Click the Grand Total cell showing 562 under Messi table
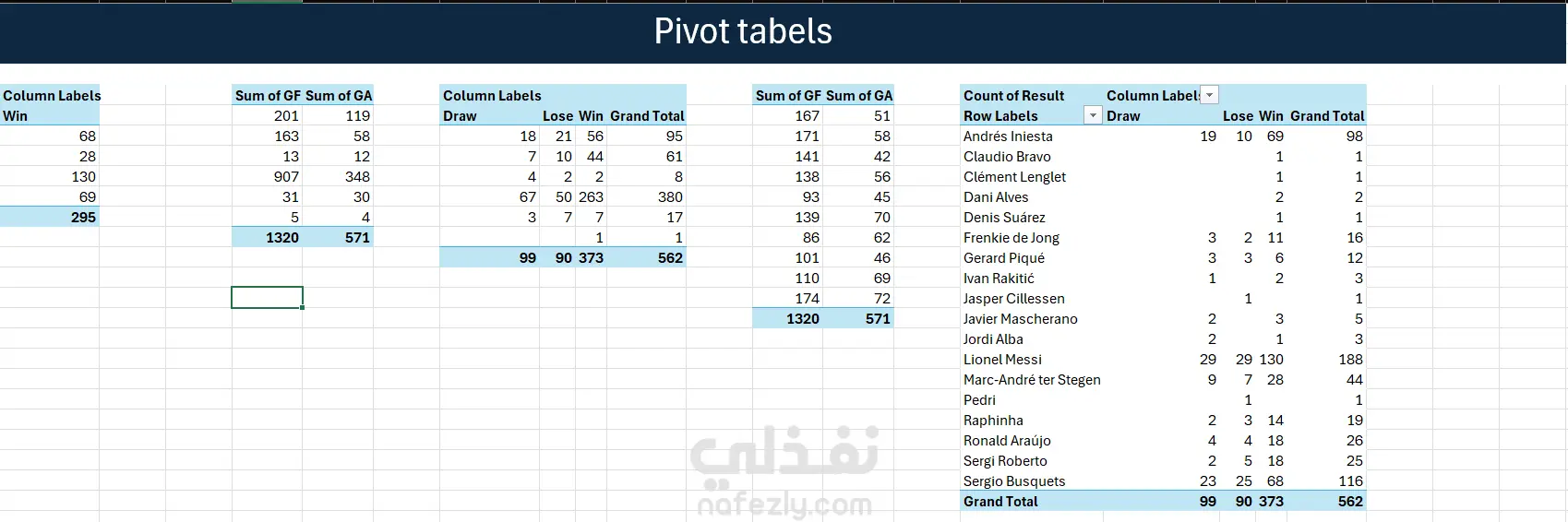Viewport: 1568px width, 522px height. [1350, 502]
